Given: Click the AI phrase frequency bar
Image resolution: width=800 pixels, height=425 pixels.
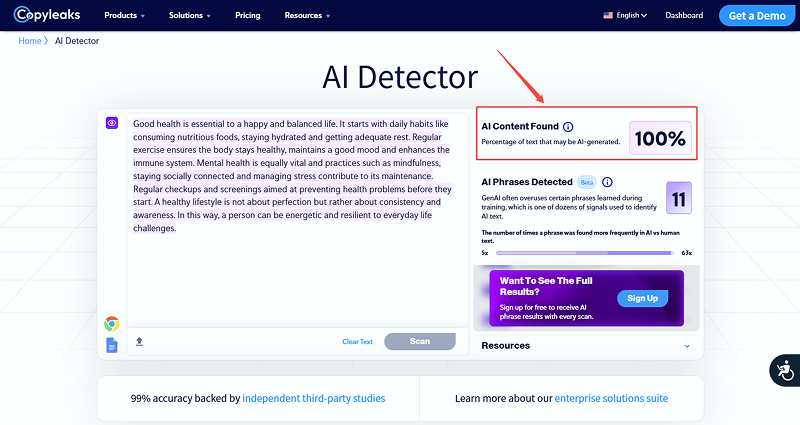Looking at the screenshot, I should tap(586, 253).
